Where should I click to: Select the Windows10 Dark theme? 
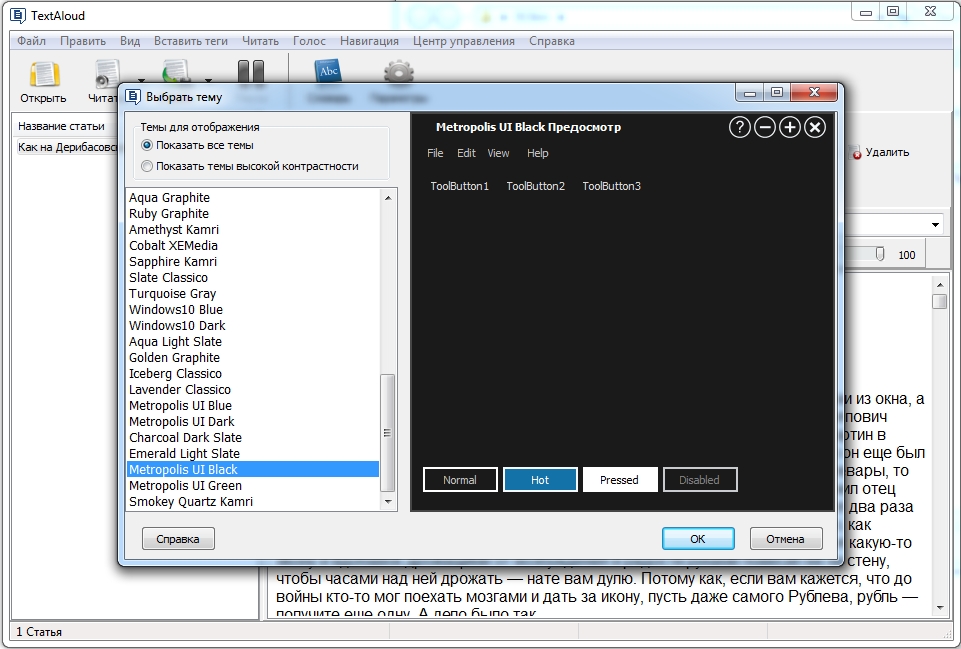pyautogui.click(x=253, y=325)
